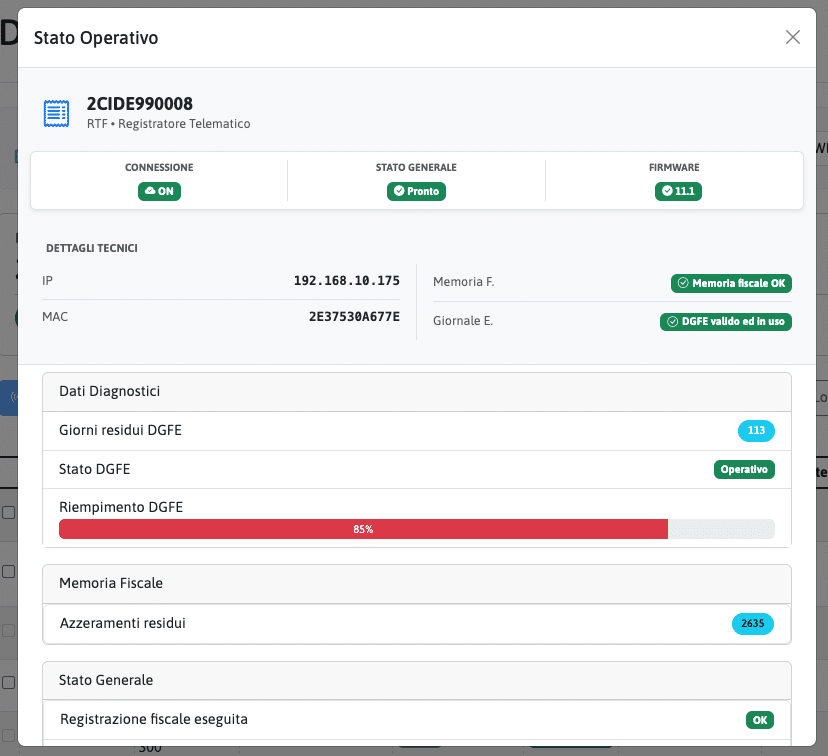Collapse the Dati Diagnostici section header
The image size is (828, 756).
coord(416,392)
